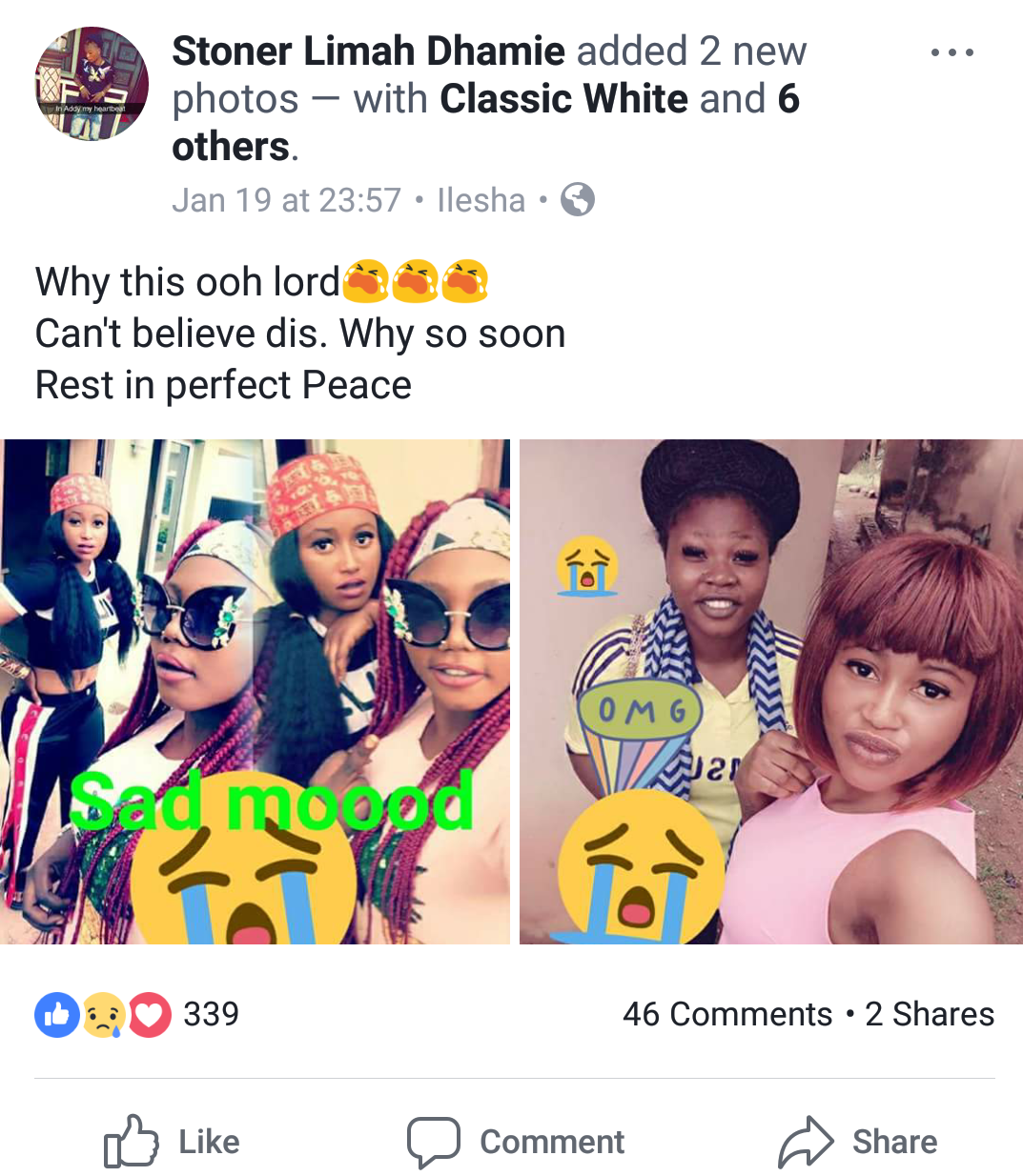Click the red heart reaction icon
This screenshot has width=1023, height=1176.
pos(150,1015)
